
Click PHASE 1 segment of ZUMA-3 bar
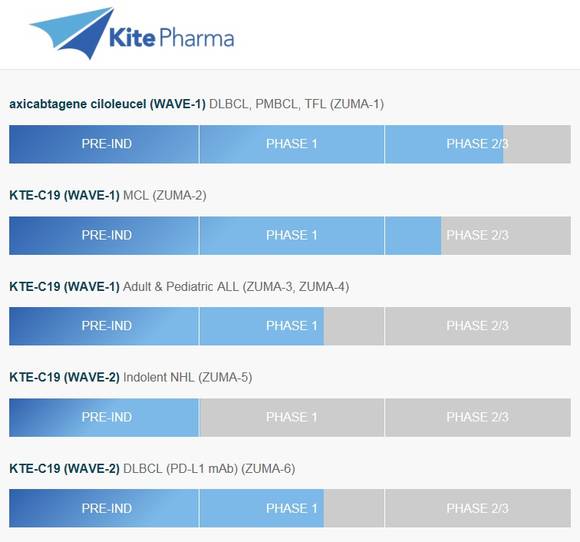pos(292,326)
